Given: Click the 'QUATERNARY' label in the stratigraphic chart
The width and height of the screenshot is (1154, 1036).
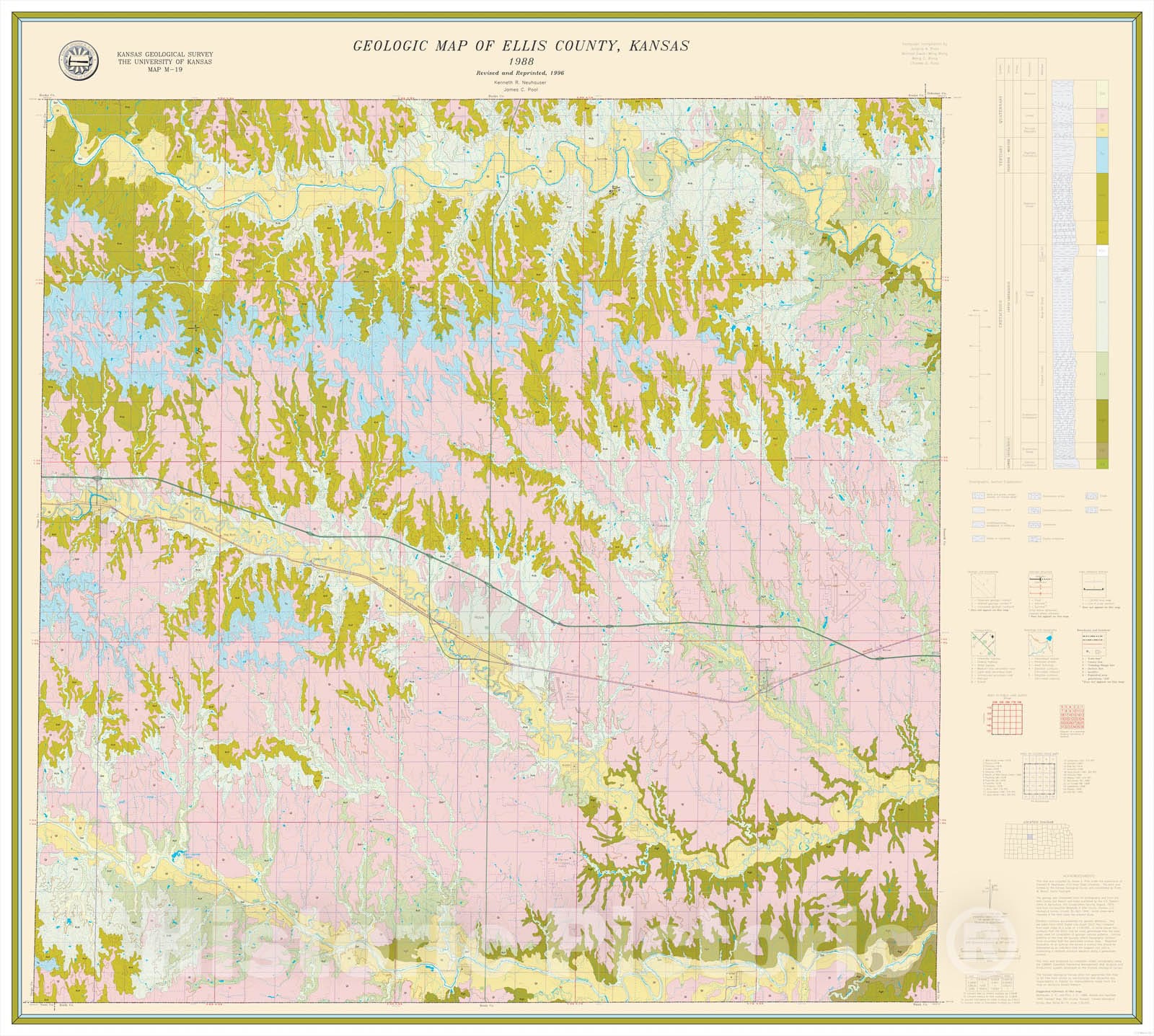Looking at the screenshot, I should point(1001,110).
